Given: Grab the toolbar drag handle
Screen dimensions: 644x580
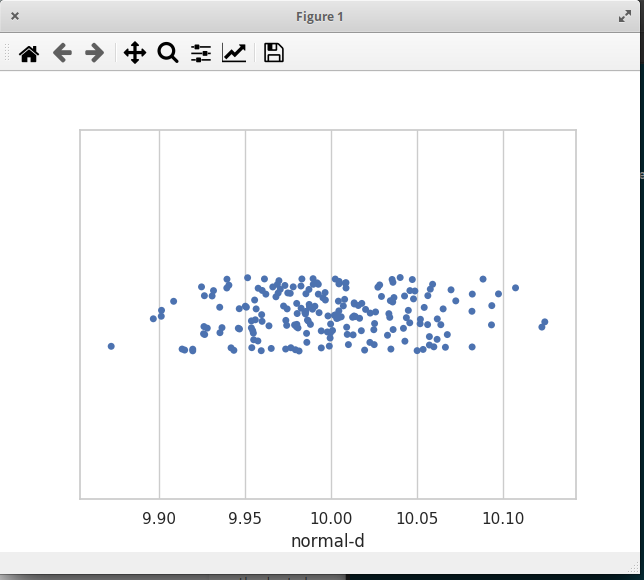Looking at the screenshot, I should pyautogui.click(x=7, y=53).
